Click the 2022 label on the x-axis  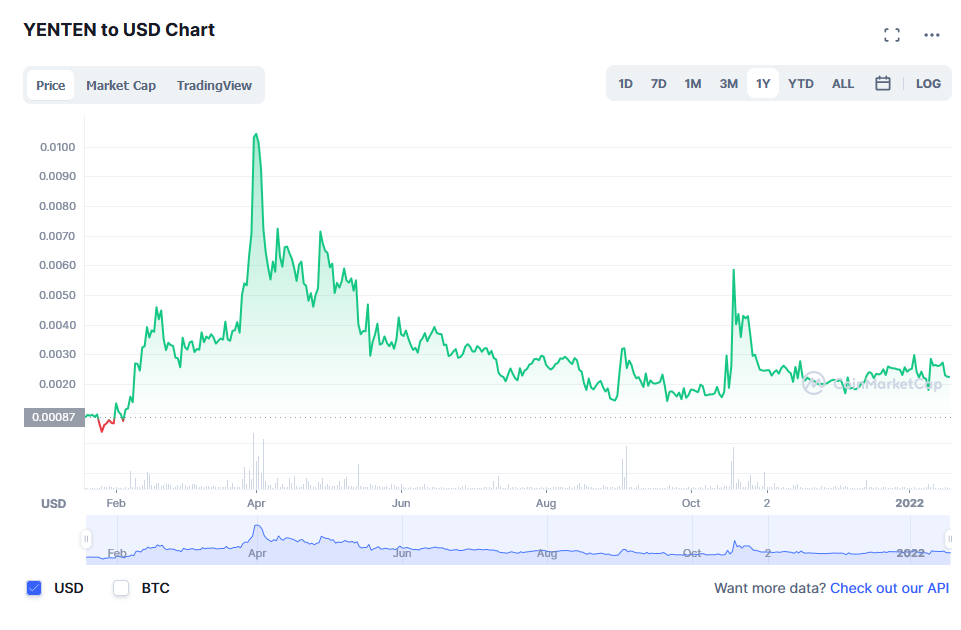pyautogui.click(x=909, y=503)
